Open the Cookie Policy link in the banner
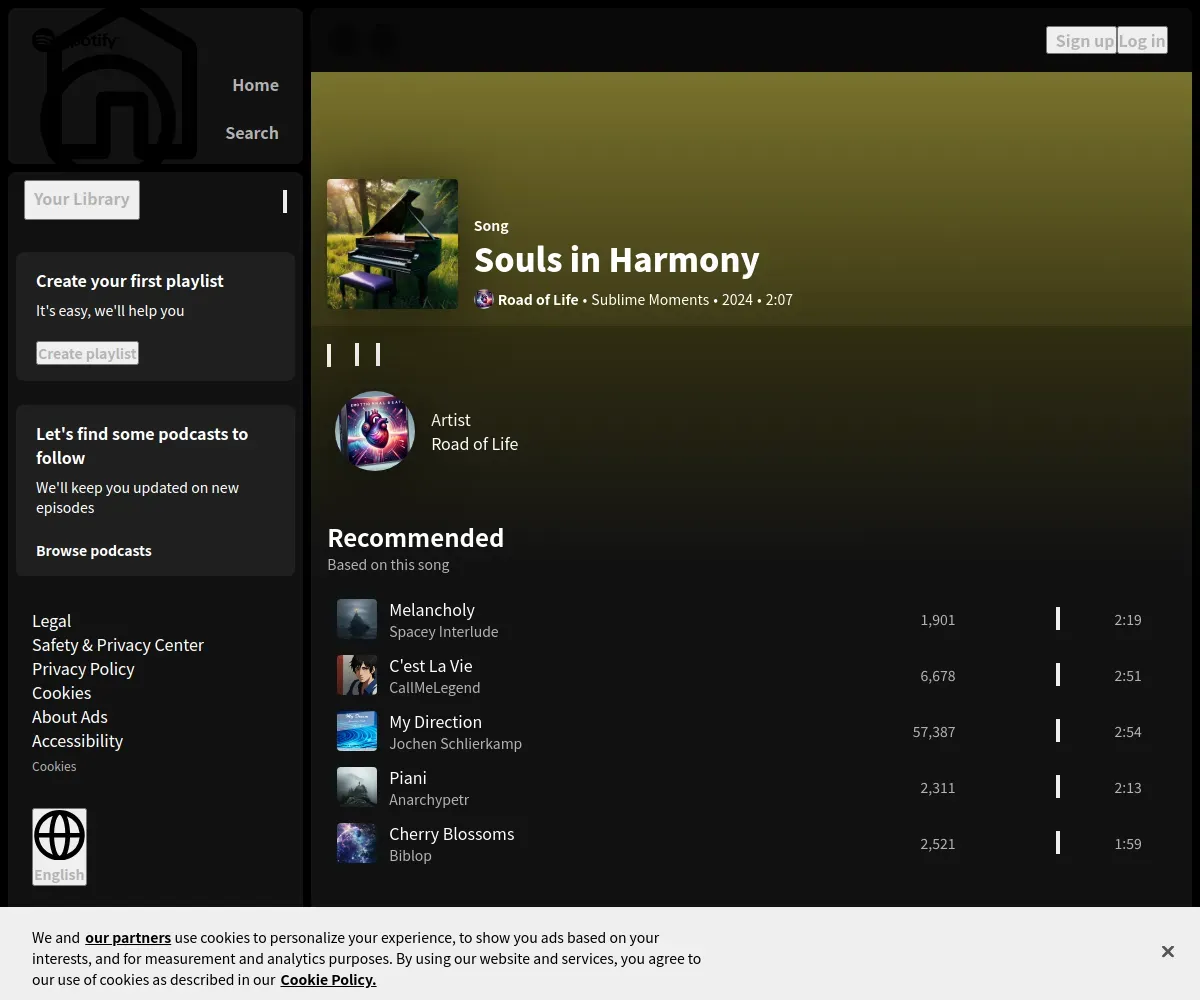This screenshot has width=1200, height=1000. pos(328,980)
